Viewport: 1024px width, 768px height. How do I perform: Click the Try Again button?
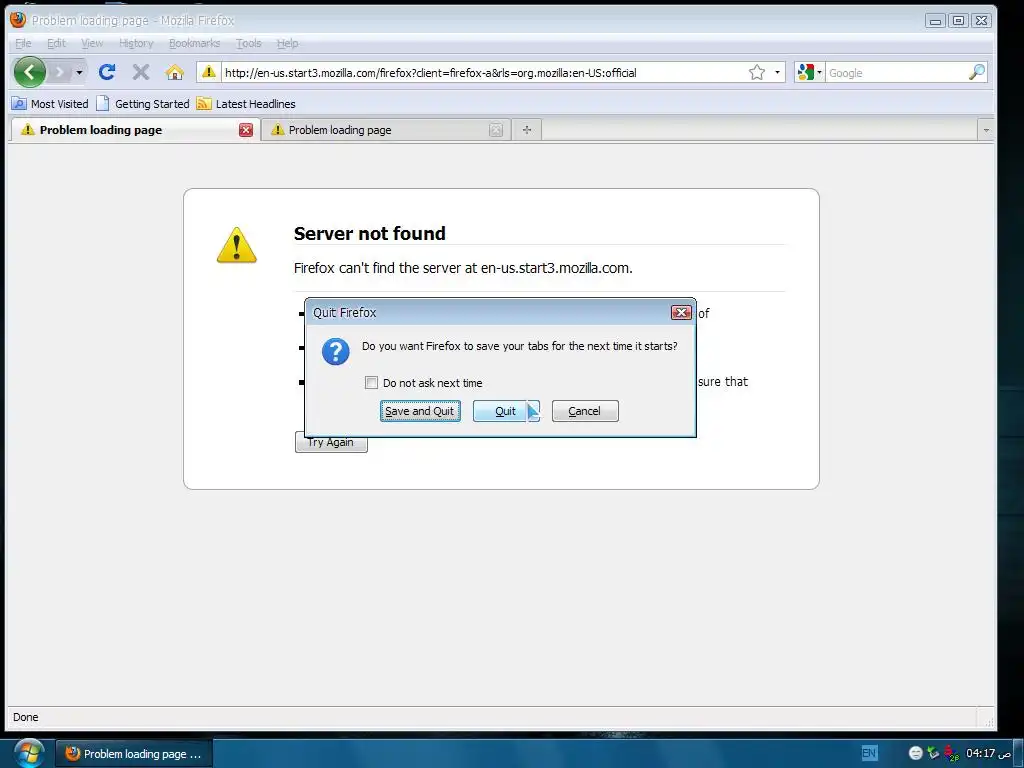pos(331,443)
